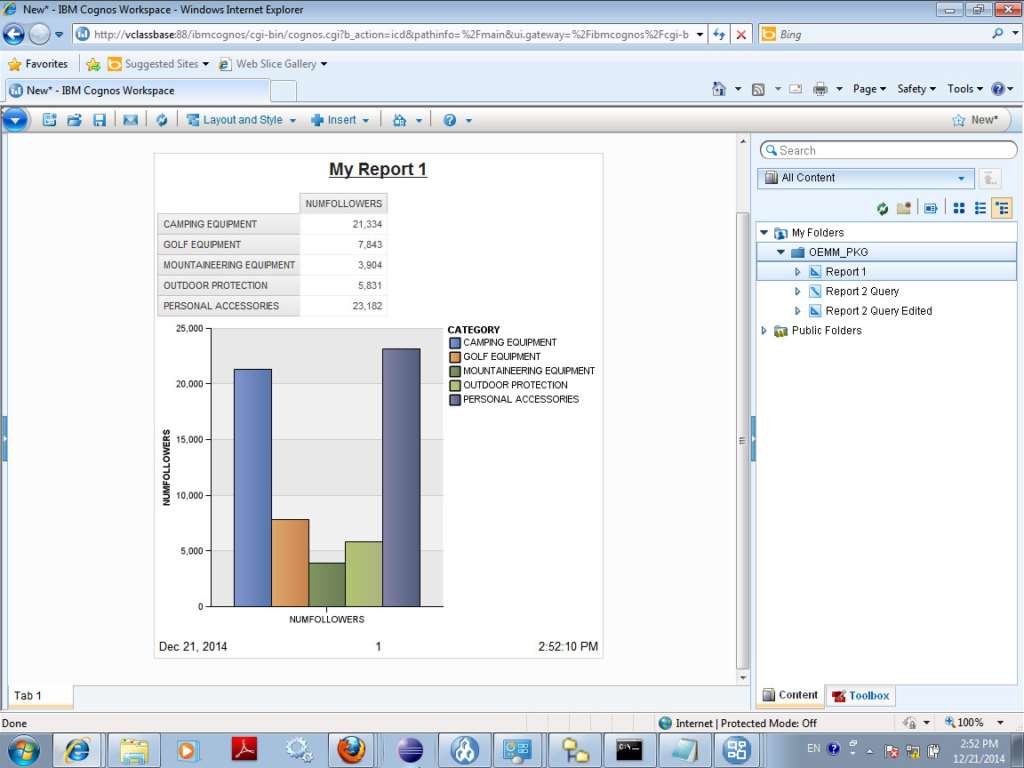
Task: Click the Firefox icon in the taskbar
Action: (351, 749)
